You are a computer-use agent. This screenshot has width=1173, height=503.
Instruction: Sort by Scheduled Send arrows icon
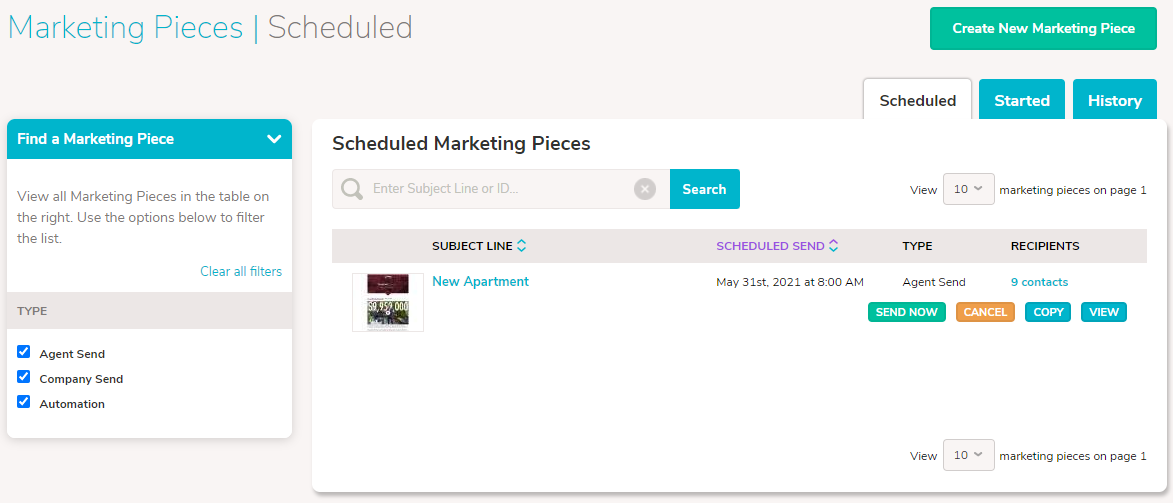pos(833,246)
